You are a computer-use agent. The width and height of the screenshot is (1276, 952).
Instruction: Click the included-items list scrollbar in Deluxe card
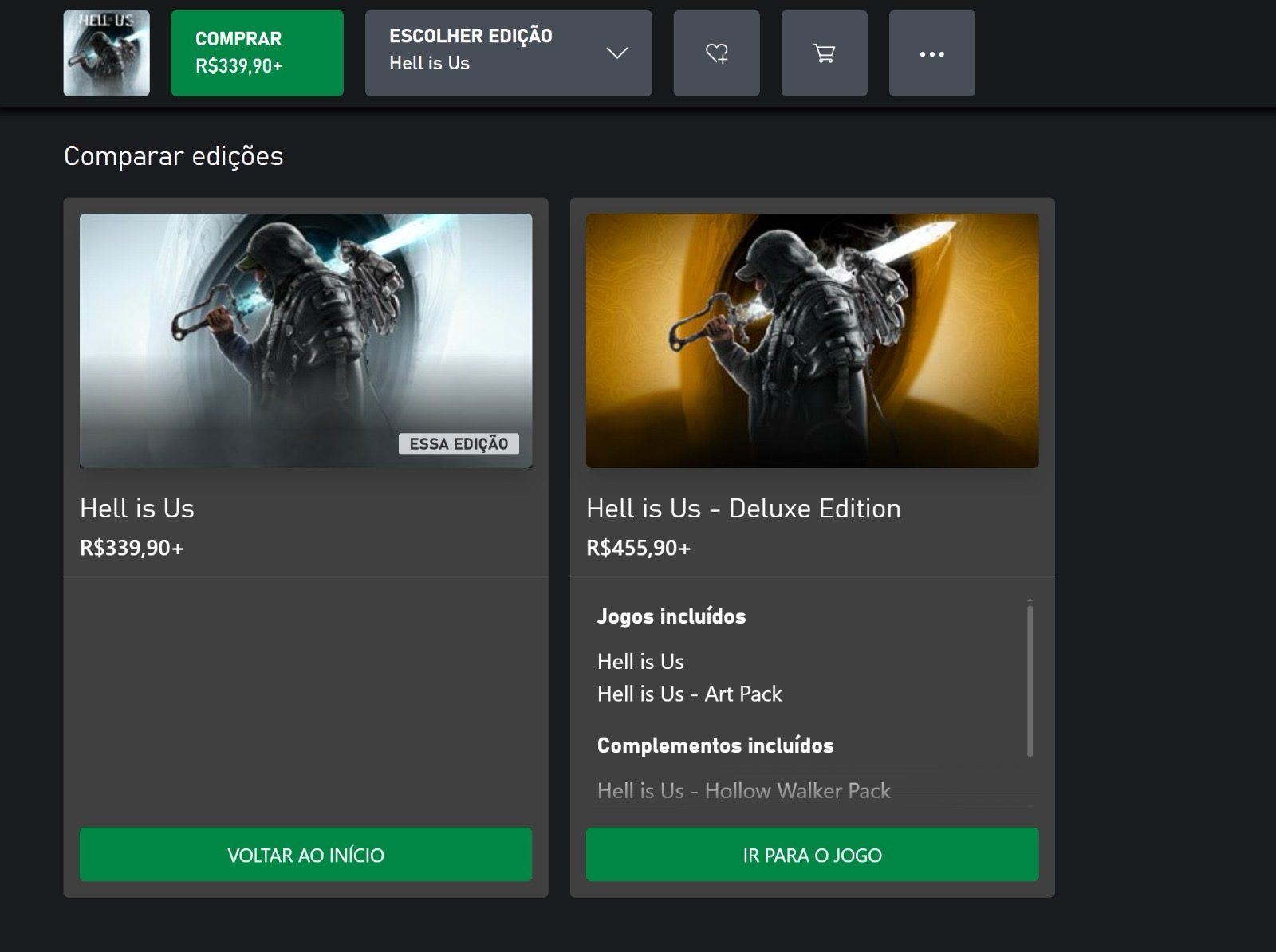pyautogui.click(x=1030, y=681)
